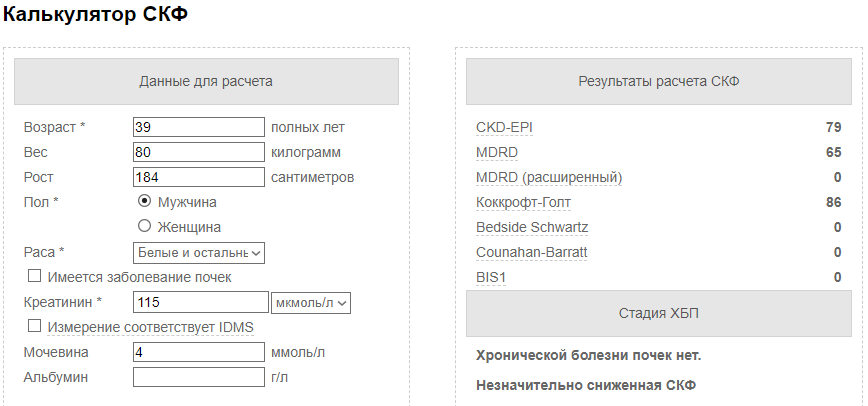Click the Стадия ХБП section header
This screenshot has height=406, width=868.
tap(659, 314)
